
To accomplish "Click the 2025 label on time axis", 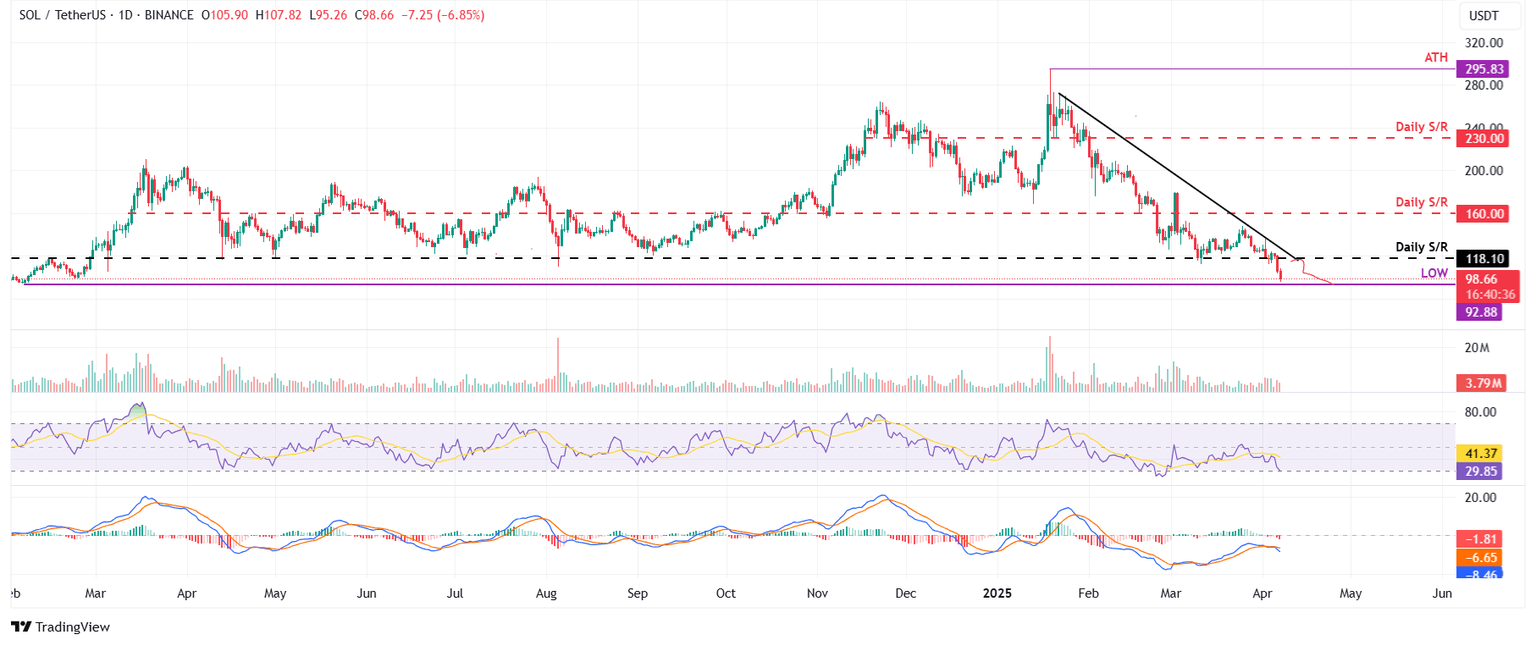I will 996,593.
